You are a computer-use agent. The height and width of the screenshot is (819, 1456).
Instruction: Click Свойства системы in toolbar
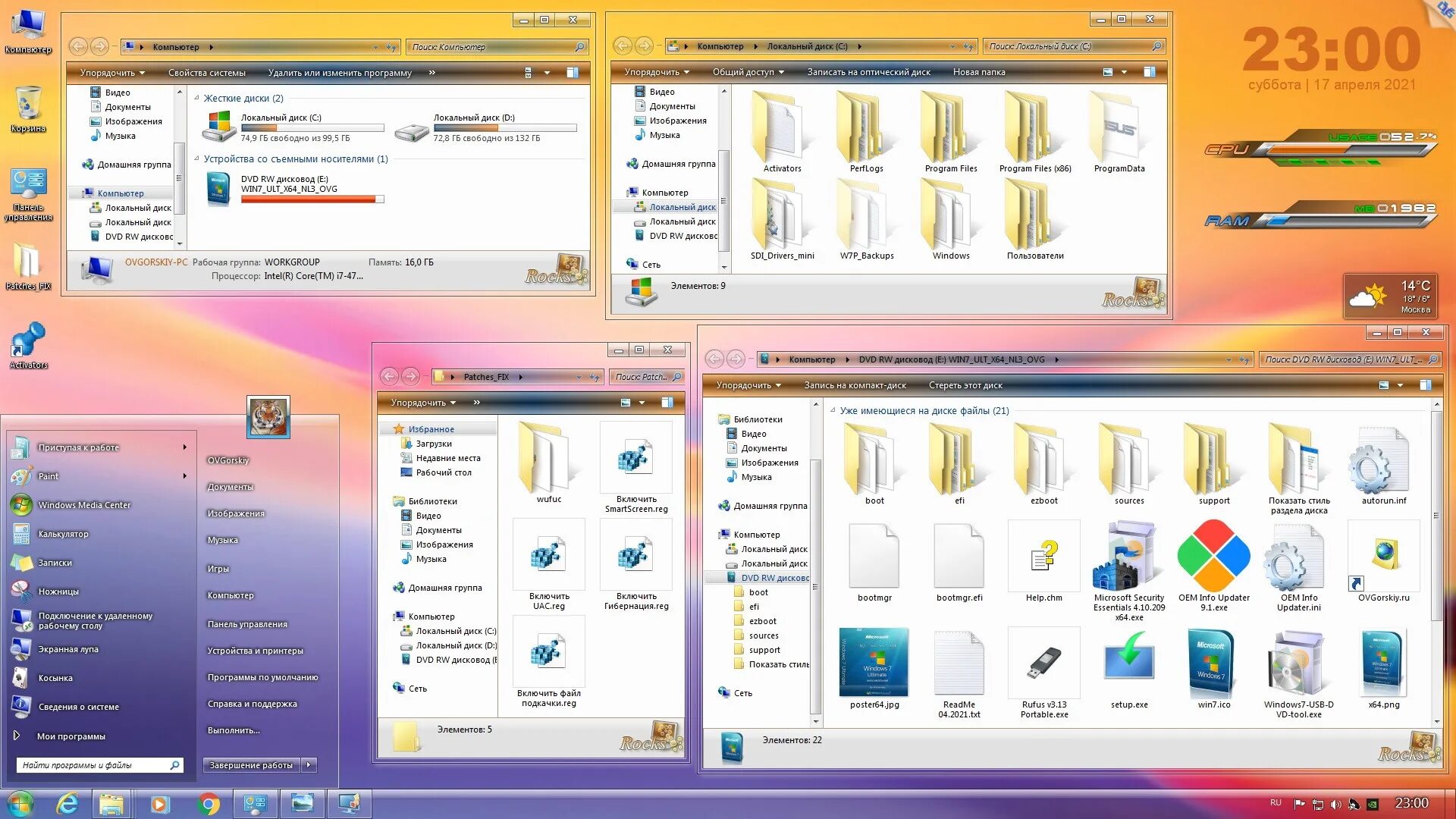point(206,73)
